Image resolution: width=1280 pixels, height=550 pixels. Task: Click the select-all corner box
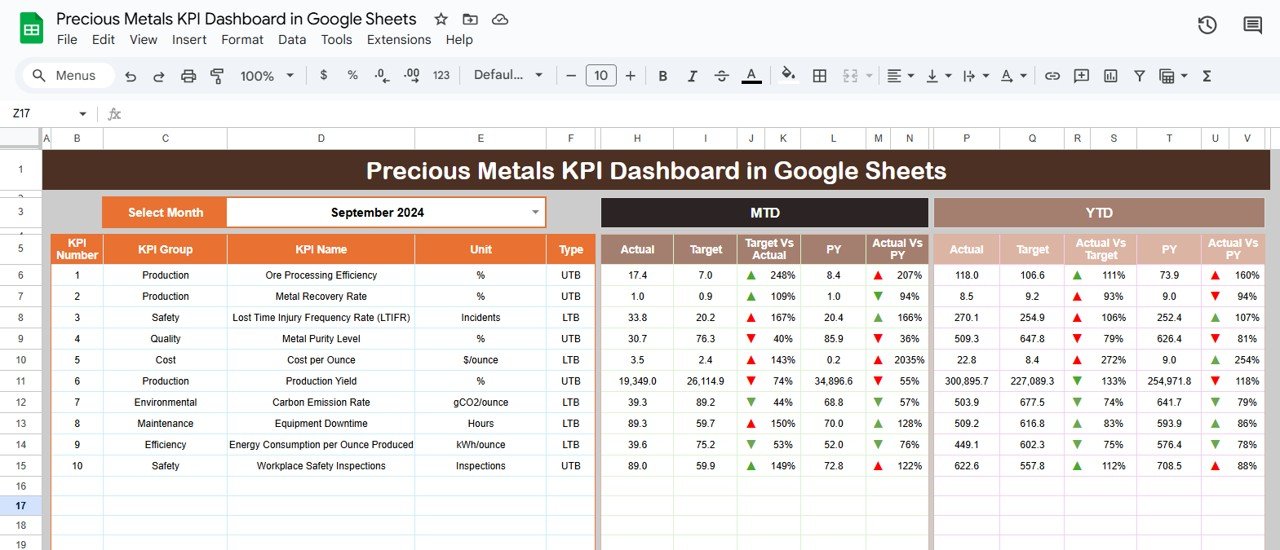[x=20, y=139]
